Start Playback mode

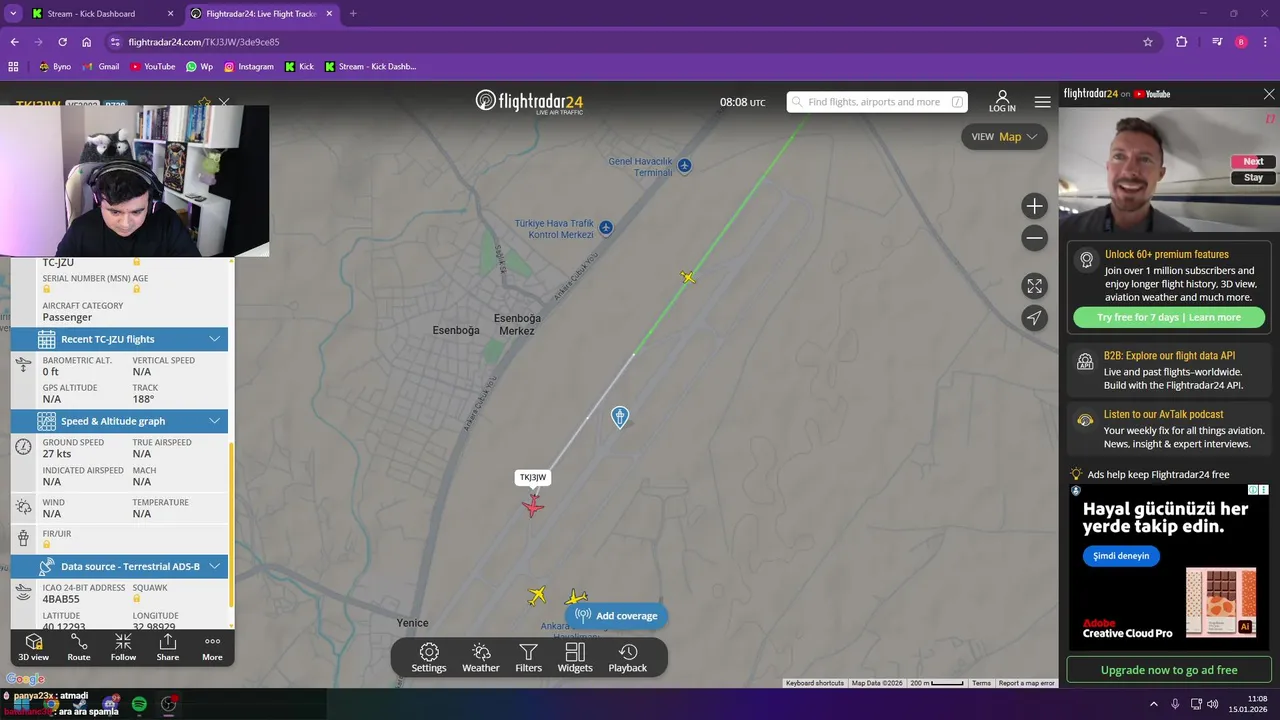point(628,658)
